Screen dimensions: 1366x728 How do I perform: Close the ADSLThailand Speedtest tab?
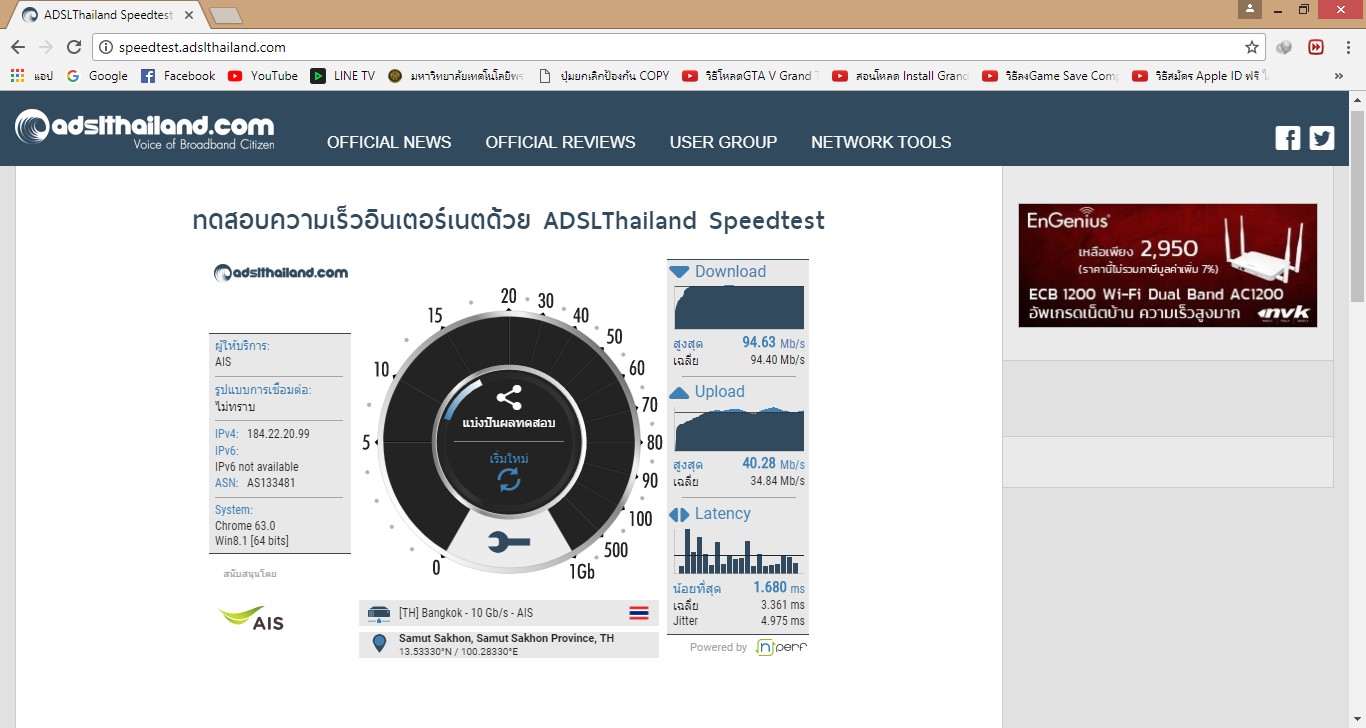point(189,16)
